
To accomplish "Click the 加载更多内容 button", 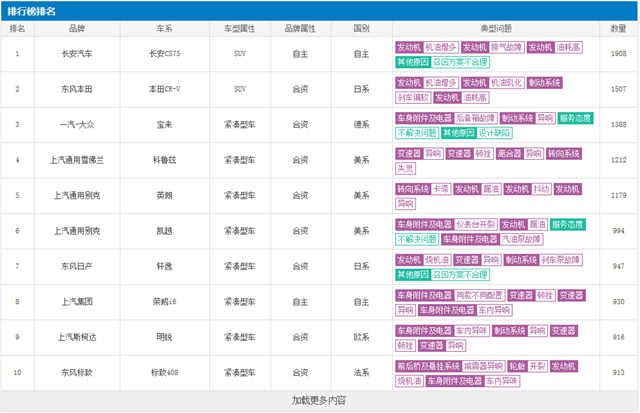I will [319, 400].
